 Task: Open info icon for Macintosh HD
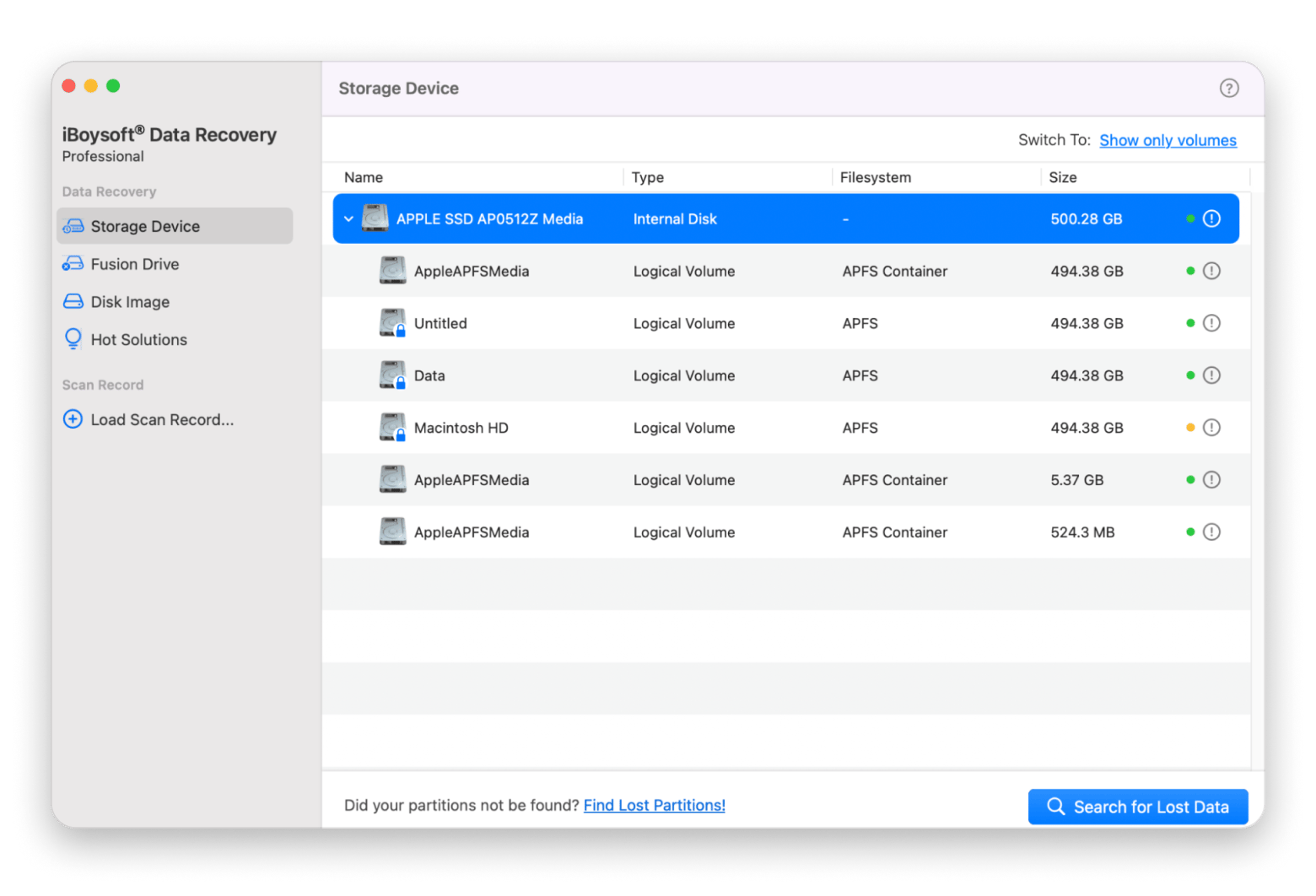click(x=1211, y=428)
